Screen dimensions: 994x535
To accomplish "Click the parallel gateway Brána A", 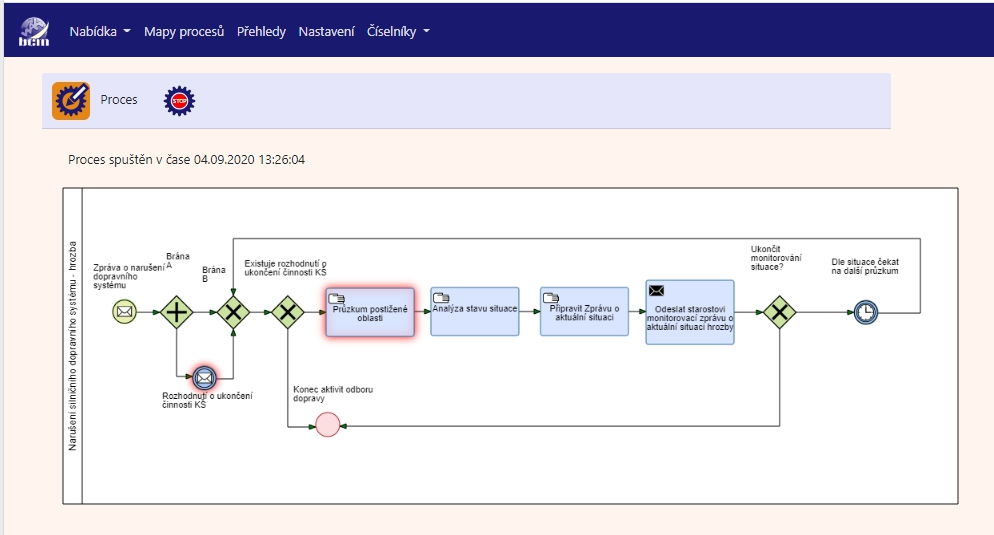I will (177, 312).
